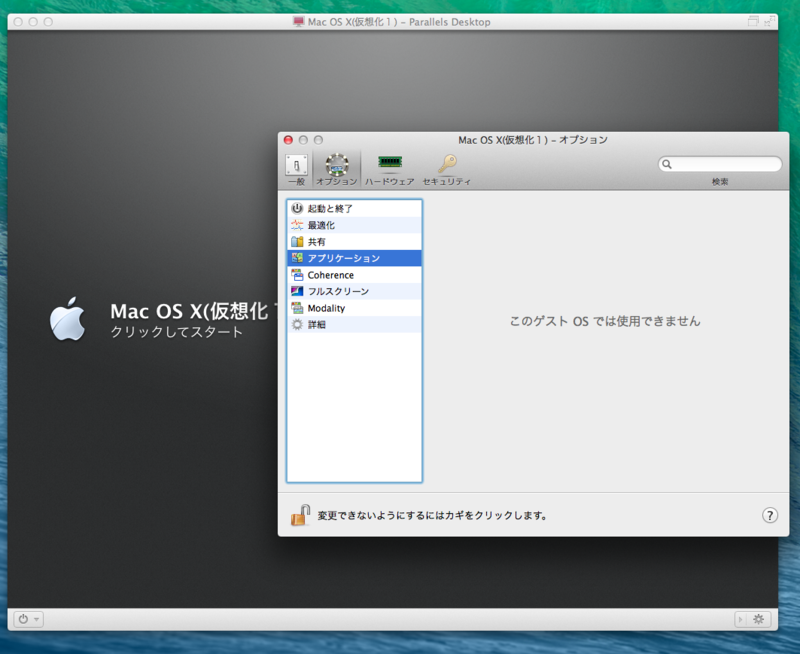
Task: Select Modality in the options list
Action: click(354, 308)
